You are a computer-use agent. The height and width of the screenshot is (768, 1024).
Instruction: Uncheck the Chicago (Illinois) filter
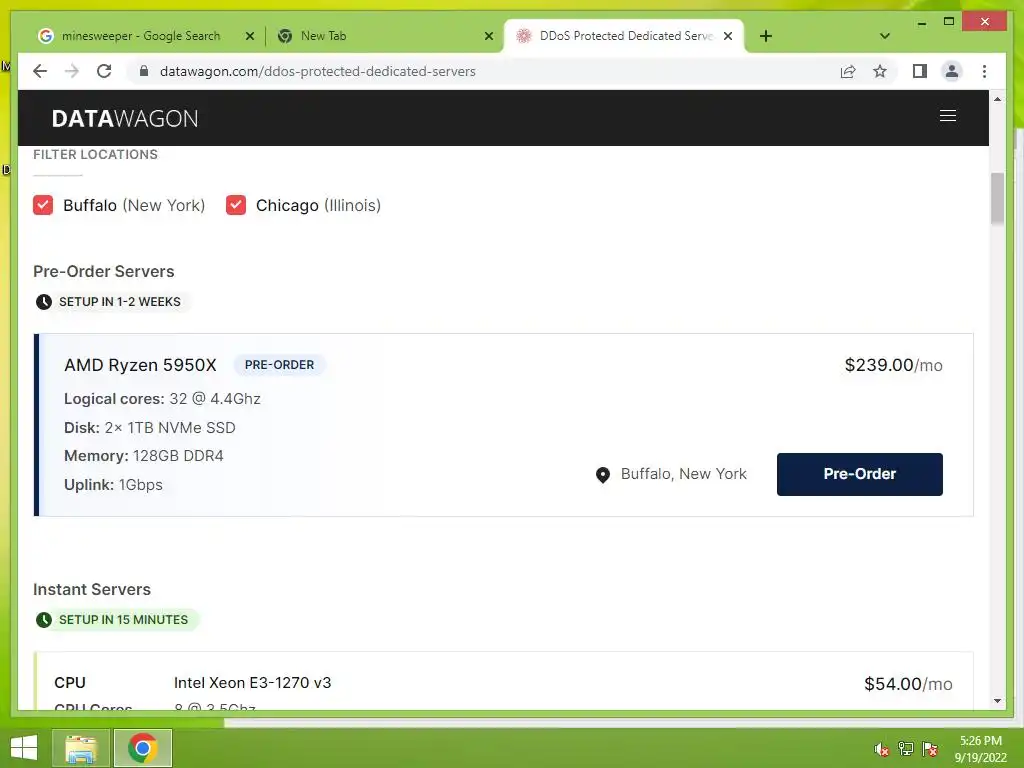click(236, 205)
